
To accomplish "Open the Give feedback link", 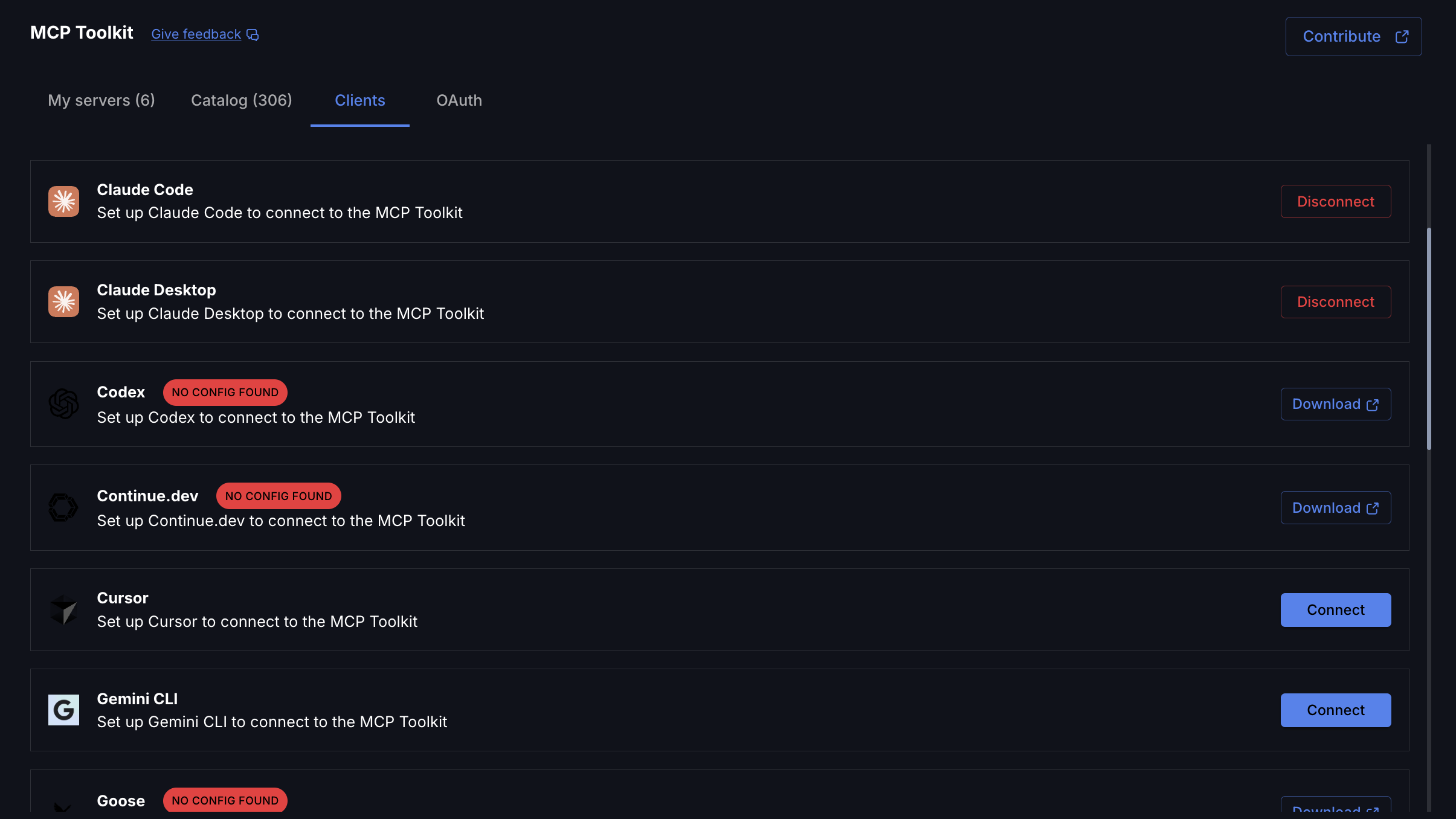I will pos(196,34).
